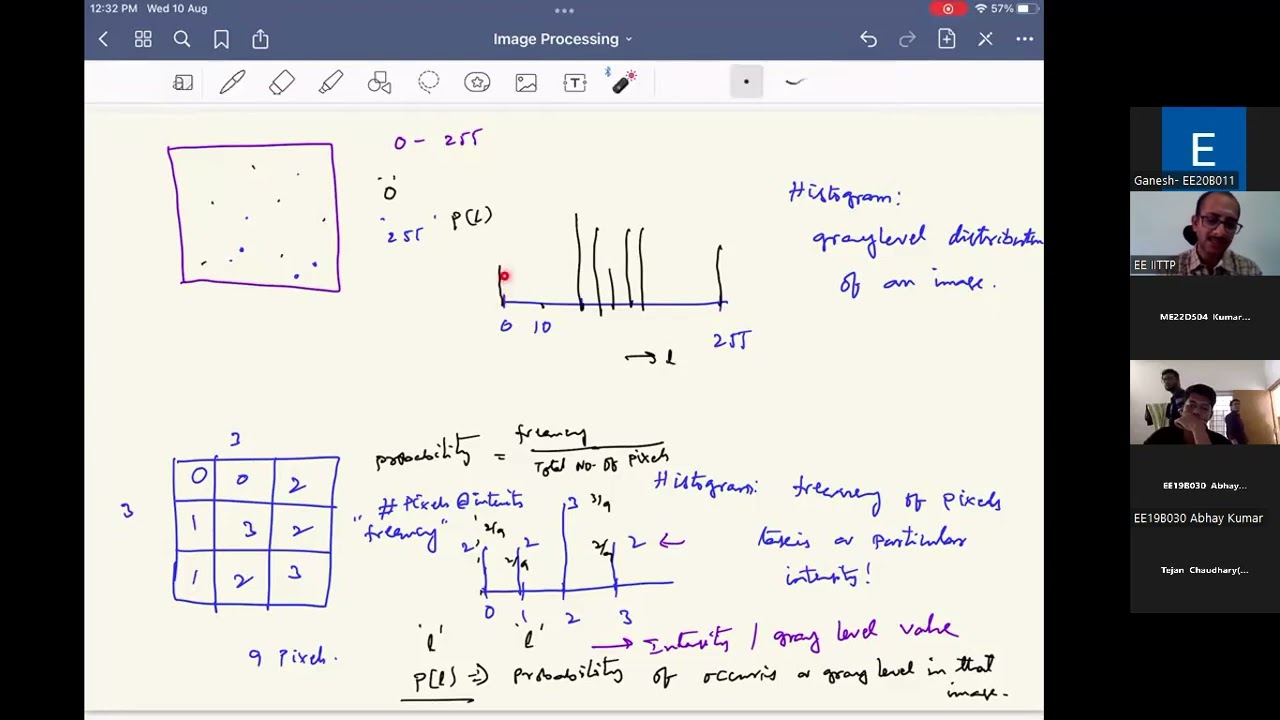Select the Laser pointer tool

pyautogui.click(x=622, y=82)
